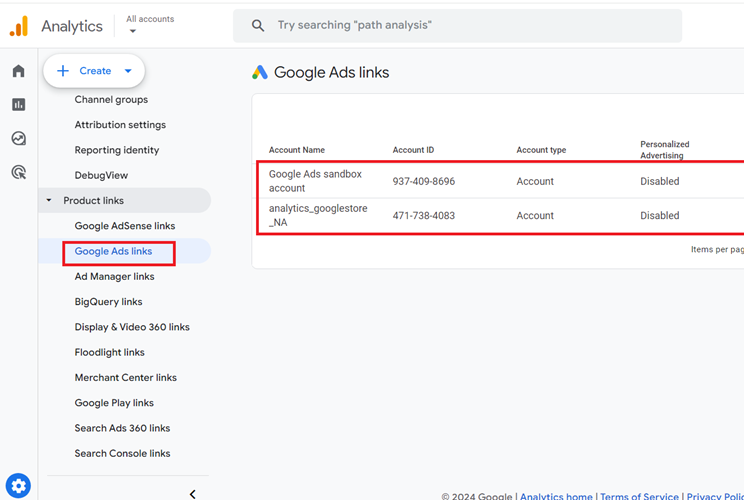The image size is (744, 500).
Task: Click the Google Ads logo icon
Action: [260, 73]
